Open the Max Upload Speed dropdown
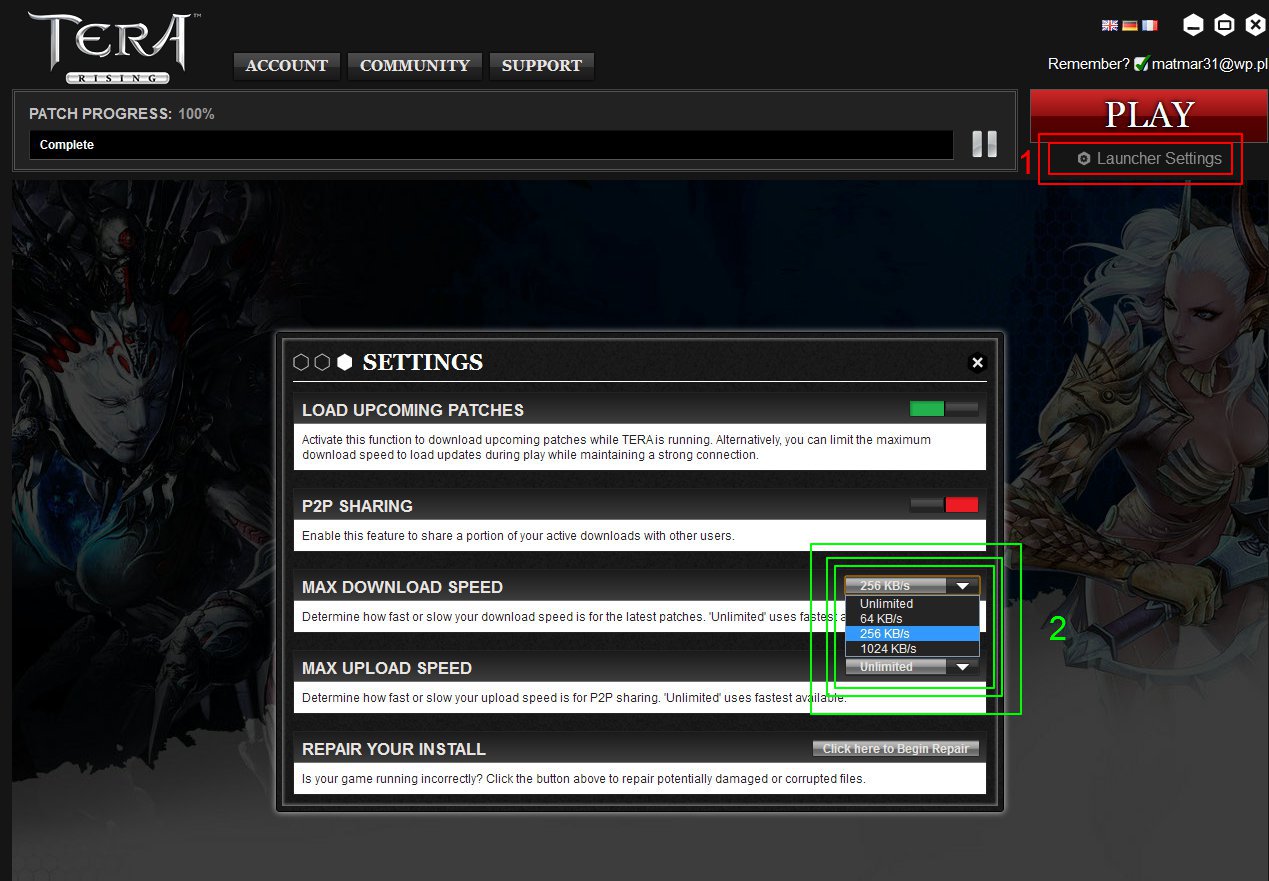This screenshot has width=1269, height=881. tap(912, 667)
